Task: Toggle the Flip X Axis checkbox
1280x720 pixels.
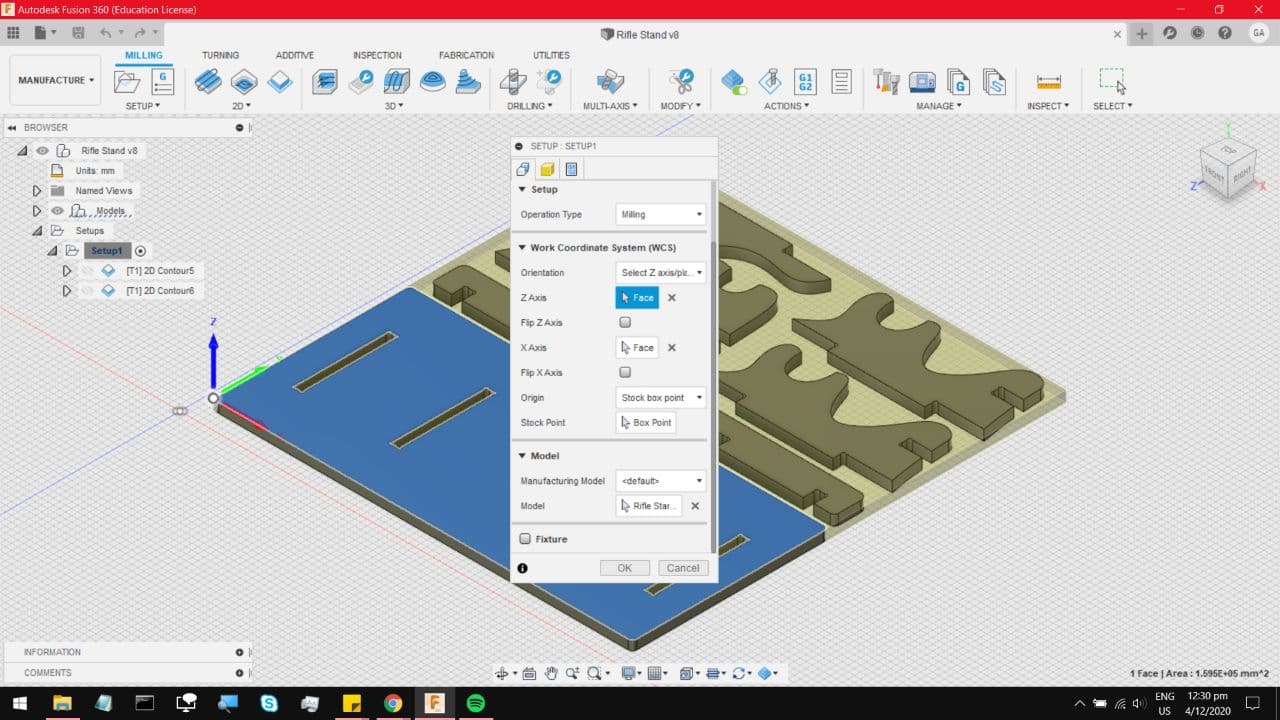Action: coord(625,372)
